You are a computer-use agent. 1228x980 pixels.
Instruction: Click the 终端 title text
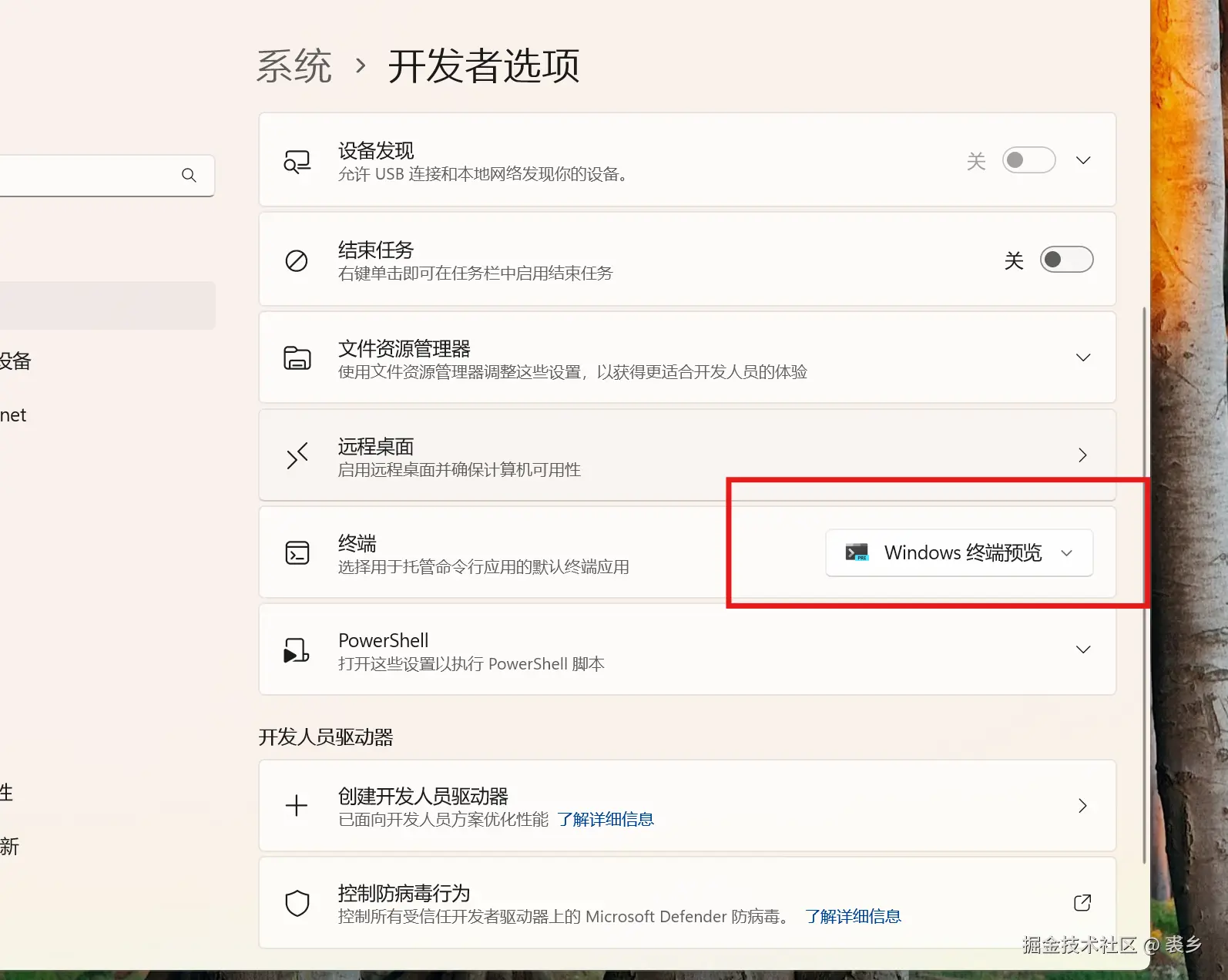pos(357,543)
